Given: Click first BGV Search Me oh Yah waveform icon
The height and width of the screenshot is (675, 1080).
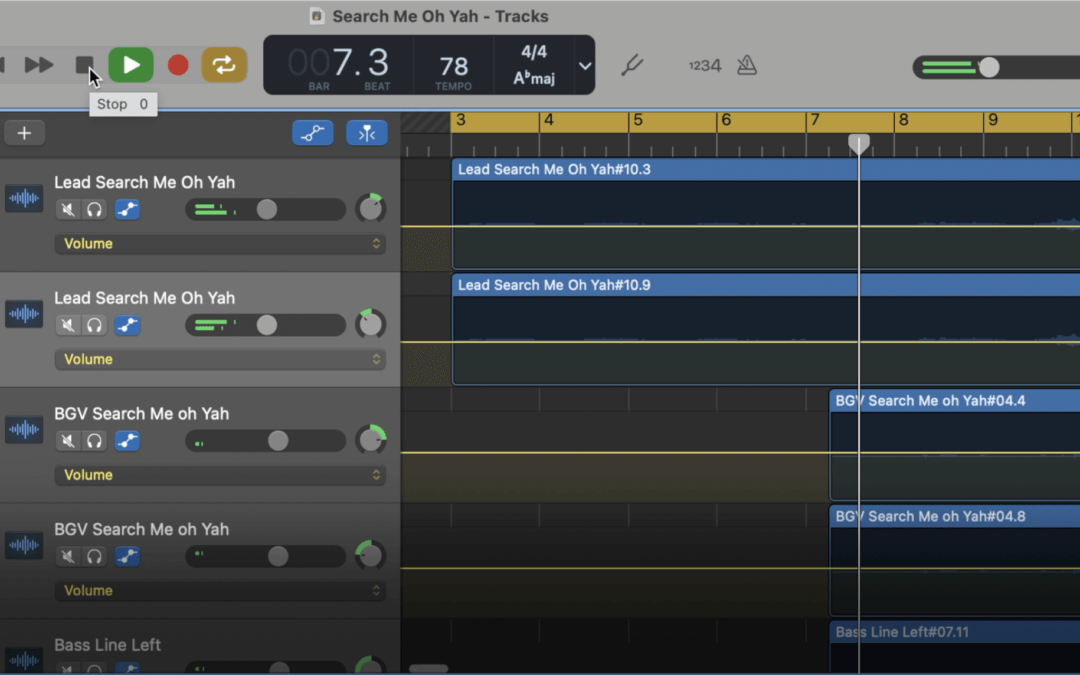Looking at the screenshot, I should pos(24,430).
